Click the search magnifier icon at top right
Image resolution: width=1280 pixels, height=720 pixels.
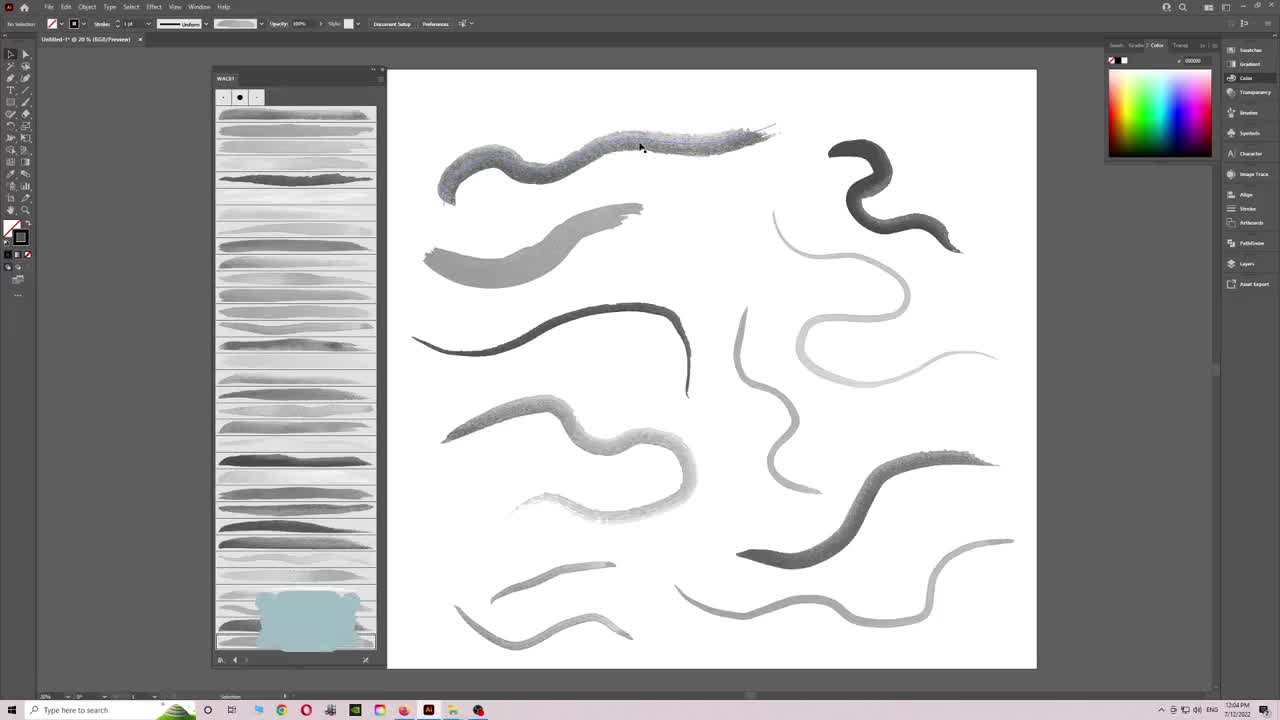click(x=1182, y=7)
